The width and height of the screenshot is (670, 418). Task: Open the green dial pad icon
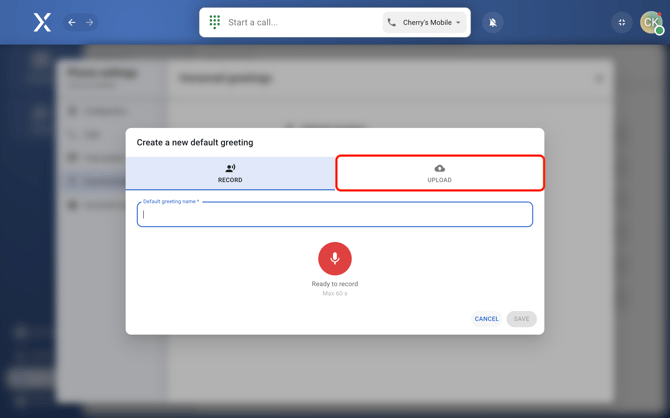[215, 22]
